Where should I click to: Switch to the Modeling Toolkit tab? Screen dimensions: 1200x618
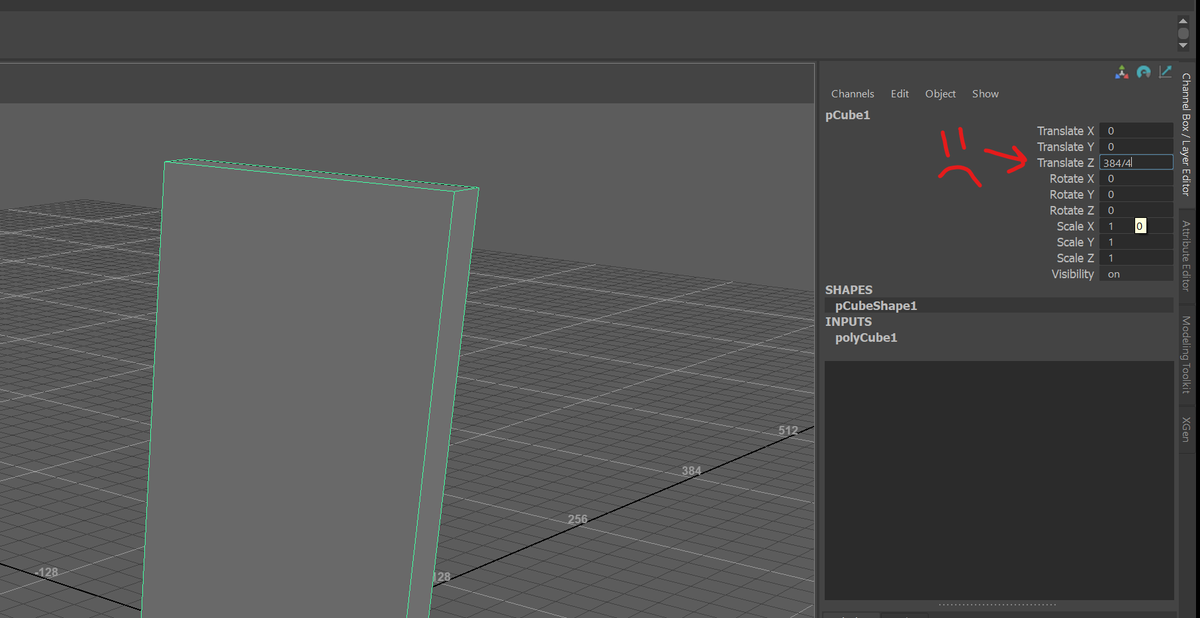(x=1186, y=354)
